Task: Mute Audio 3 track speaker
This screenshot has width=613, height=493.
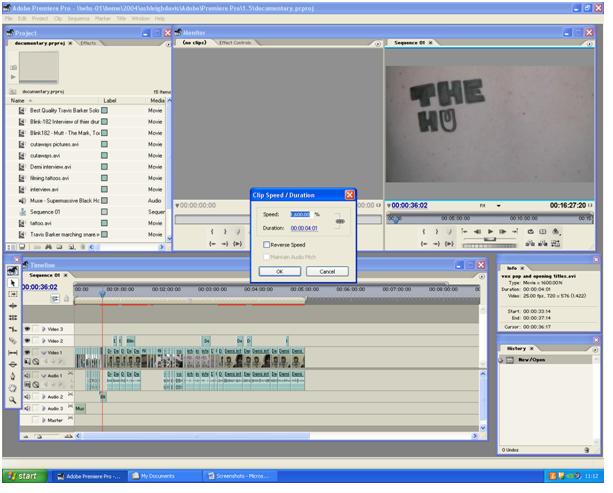Action: point(27,408)
